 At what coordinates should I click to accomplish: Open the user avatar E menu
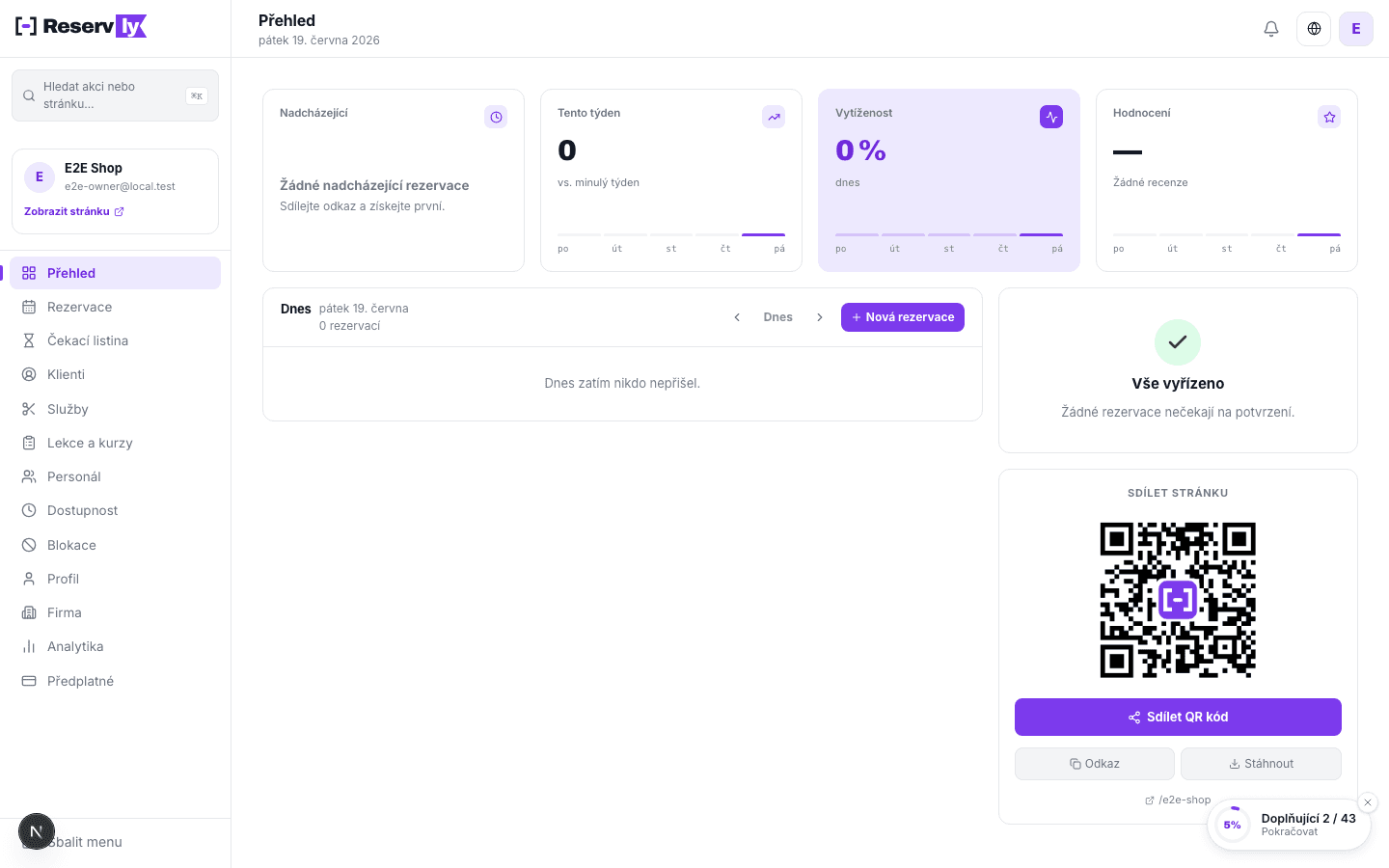[x=1356, y=29]
